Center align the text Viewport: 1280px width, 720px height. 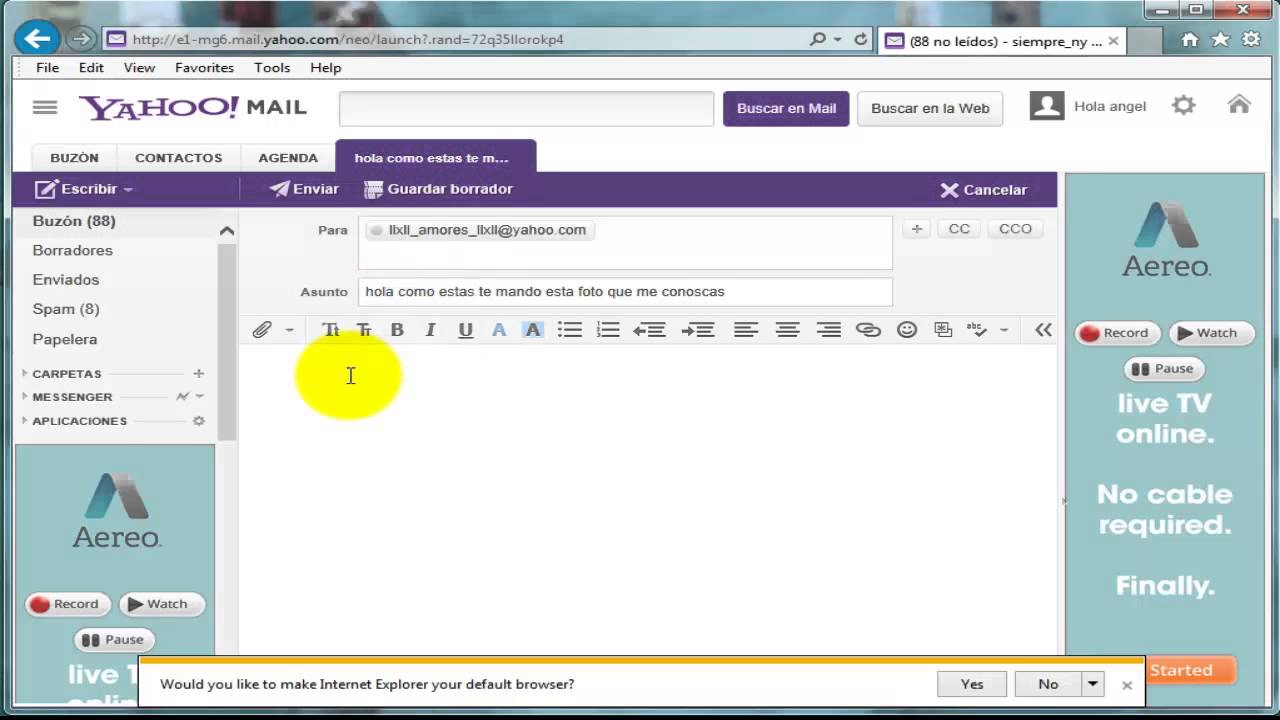(x=788, y=330)
